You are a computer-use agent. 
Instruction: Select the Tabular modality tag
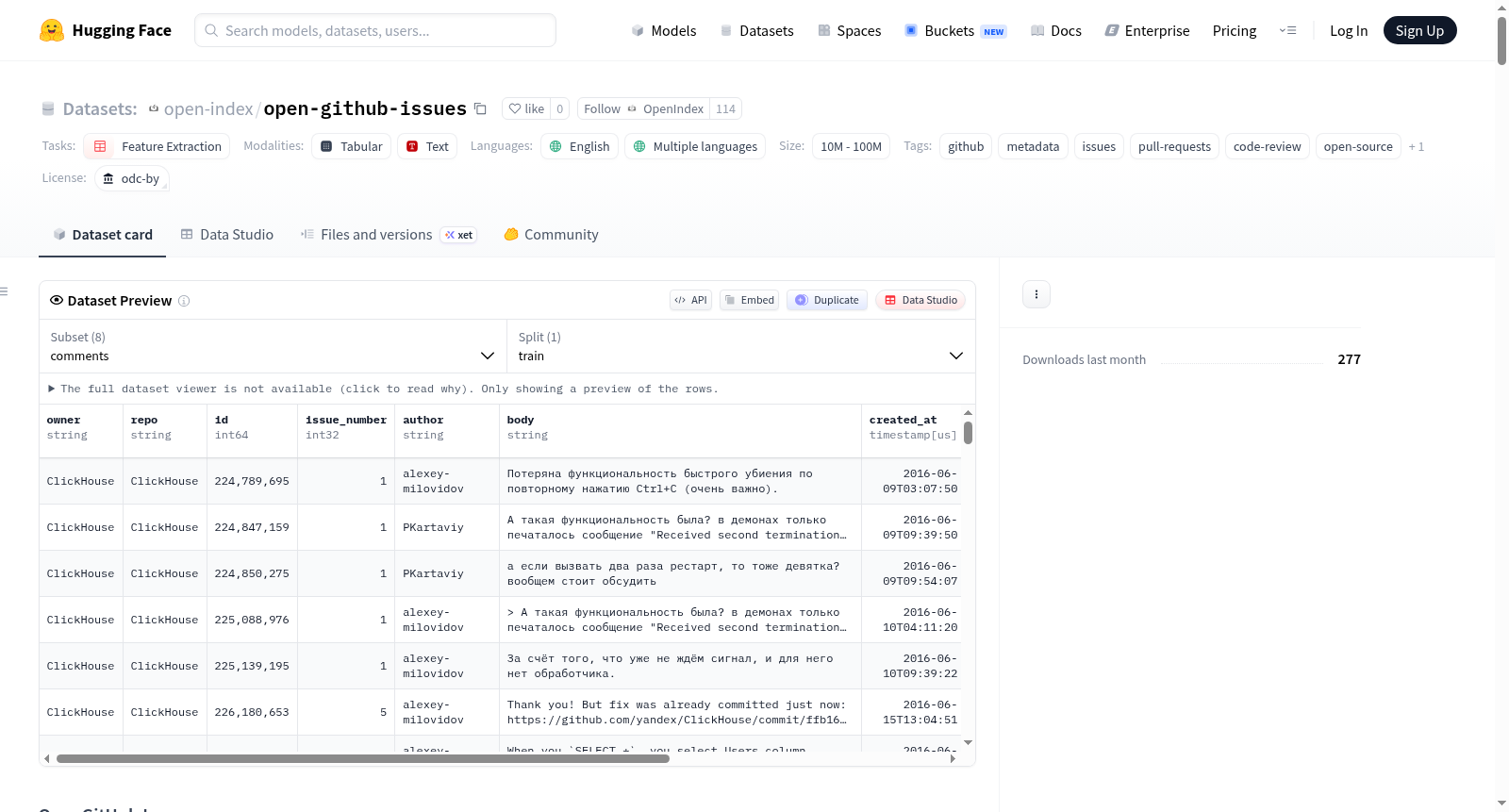(x=351, y=146)
